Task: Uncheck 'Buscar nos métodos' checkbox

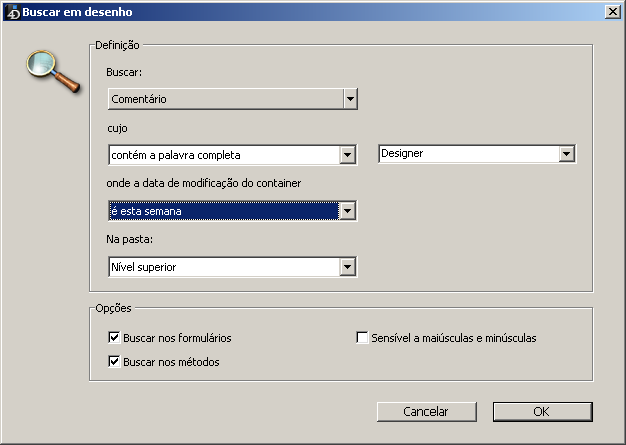Action: tap(113, 361)
